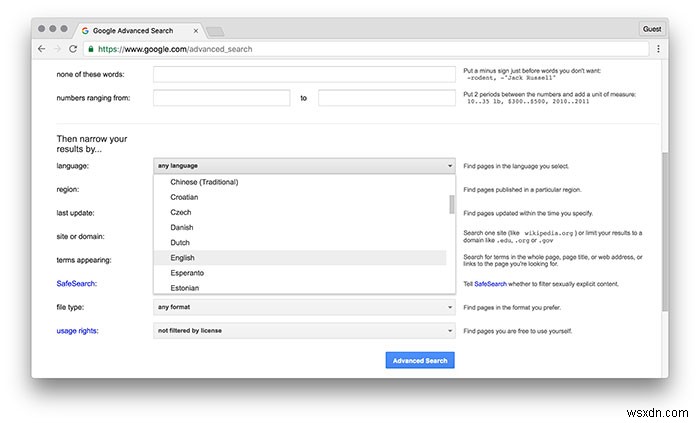700x423 pixels.
Task: Collapse the any language dropdown
Action: coord(304,166)
